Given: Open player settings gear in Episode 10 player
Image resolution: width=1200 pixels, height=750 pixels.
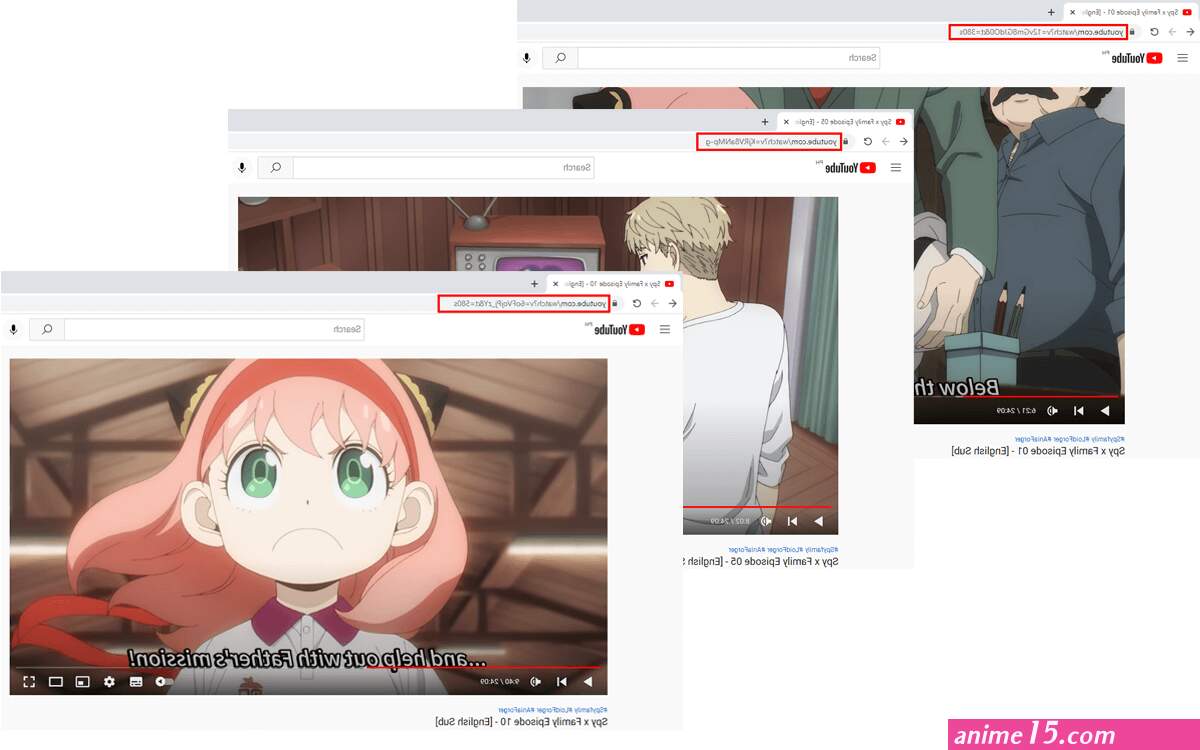Looking at the screenshot, I should click(x=109, y=682).
